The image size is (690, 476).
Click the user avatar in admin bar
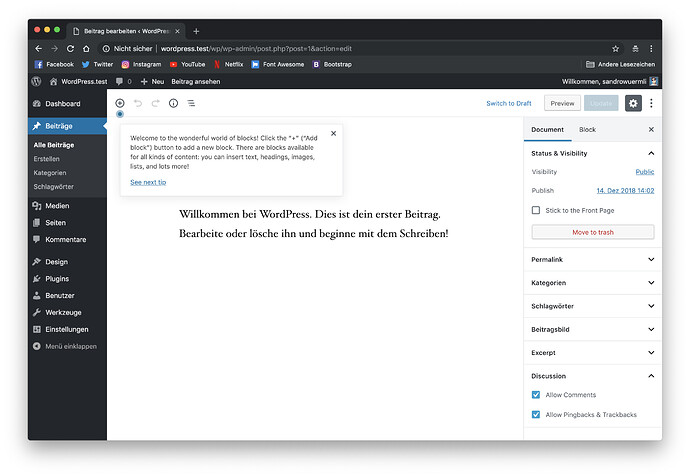653,81
